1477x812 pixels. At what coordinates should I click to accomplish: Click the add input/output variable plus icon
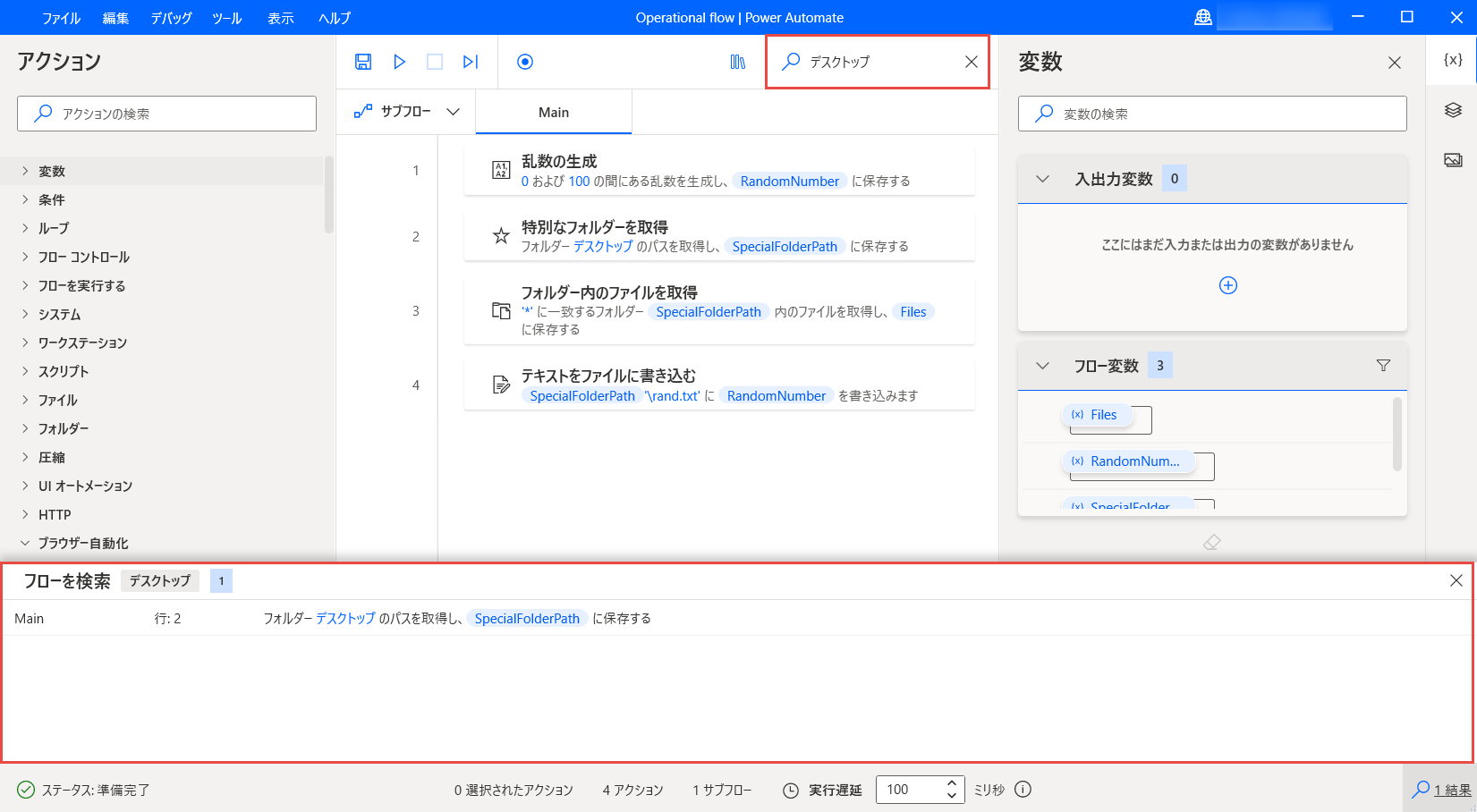(1228, 285)
